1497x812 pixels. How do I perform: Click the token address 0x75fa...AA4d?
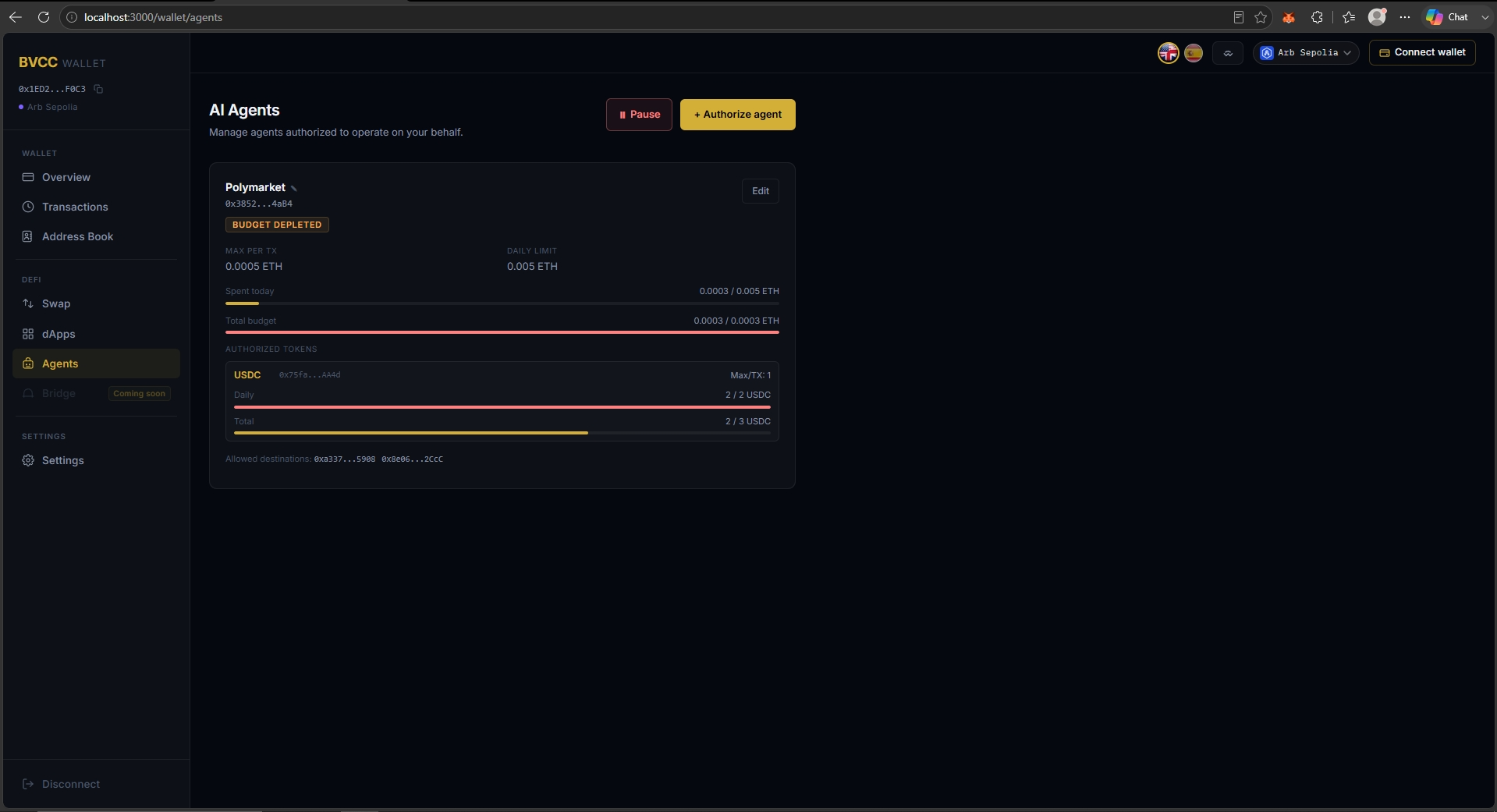click(310, 375)
